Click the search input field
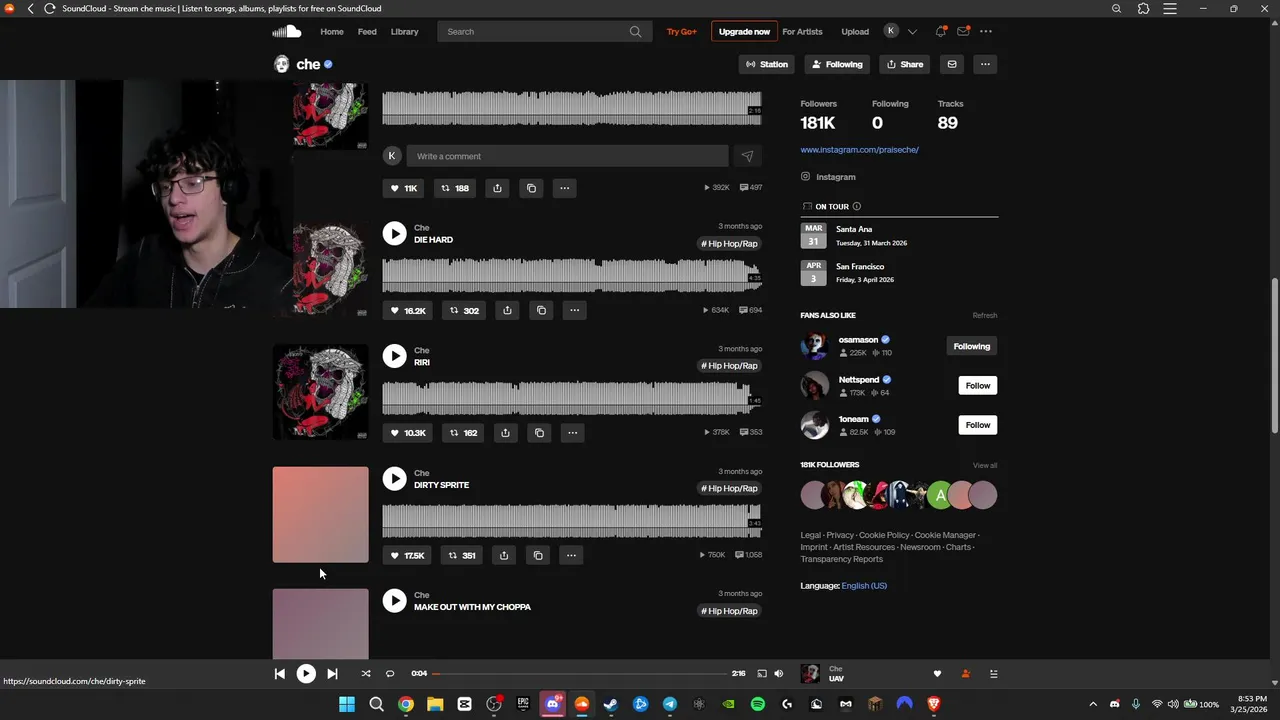Viewport: 1280px width, 720px height. tap(545, 31)
